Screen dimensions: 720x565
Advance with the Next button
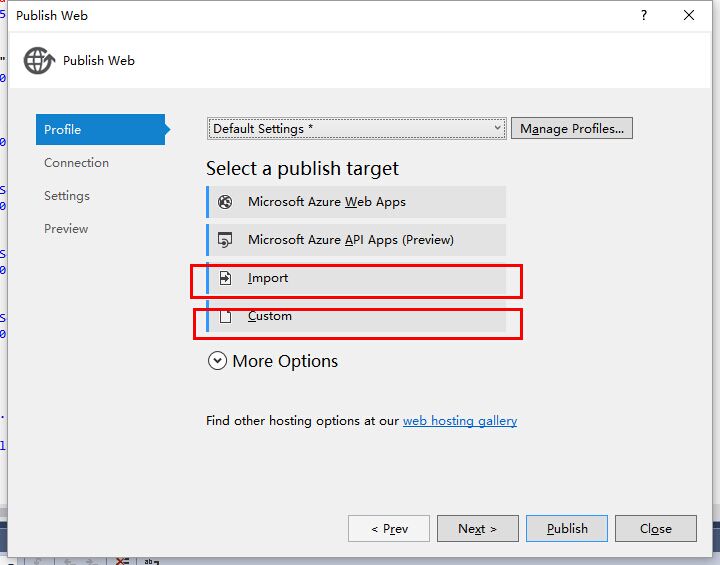(x=476, y=529)
